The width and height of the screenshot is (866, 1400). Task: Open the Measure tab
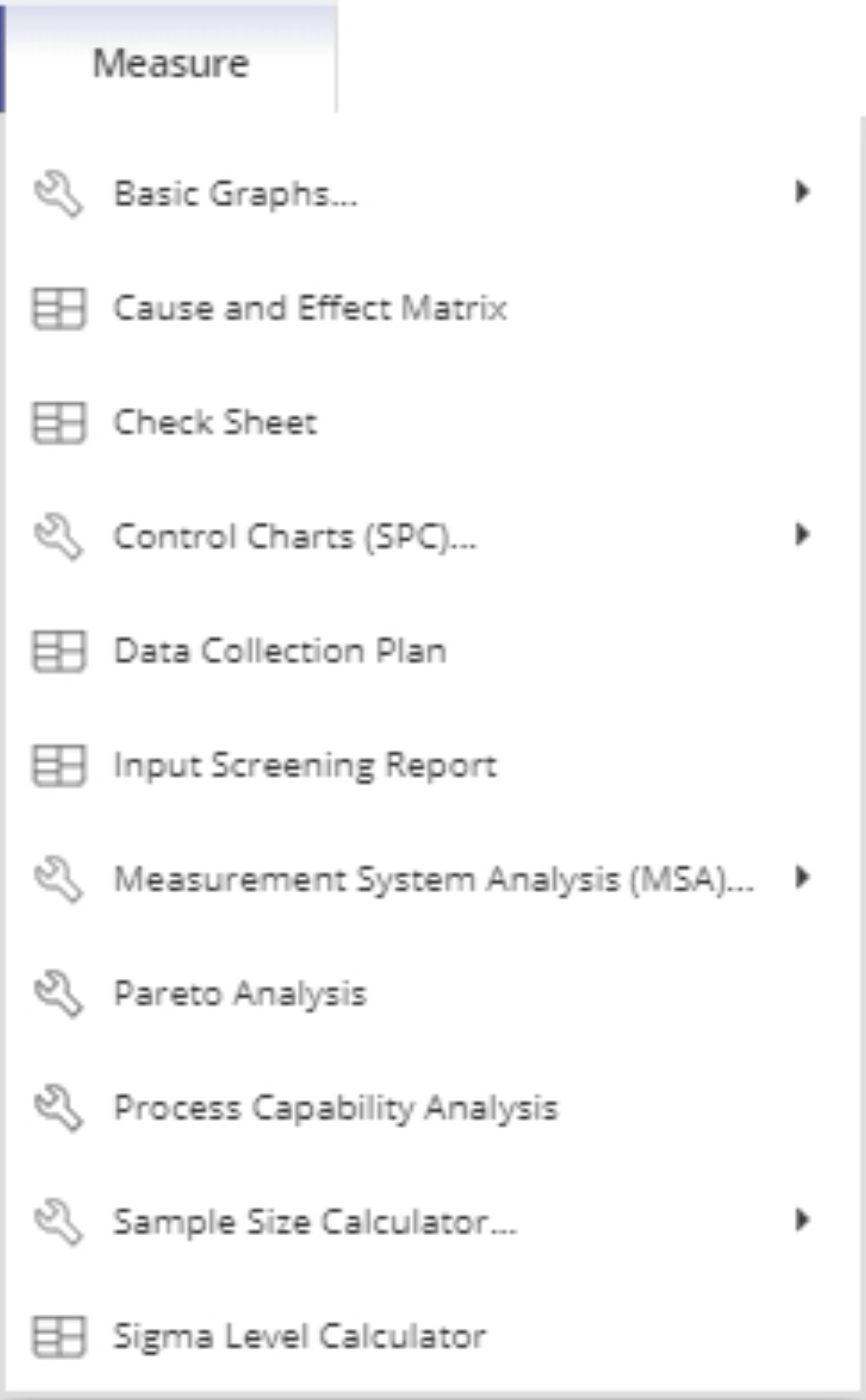click(x=171, y=62)
